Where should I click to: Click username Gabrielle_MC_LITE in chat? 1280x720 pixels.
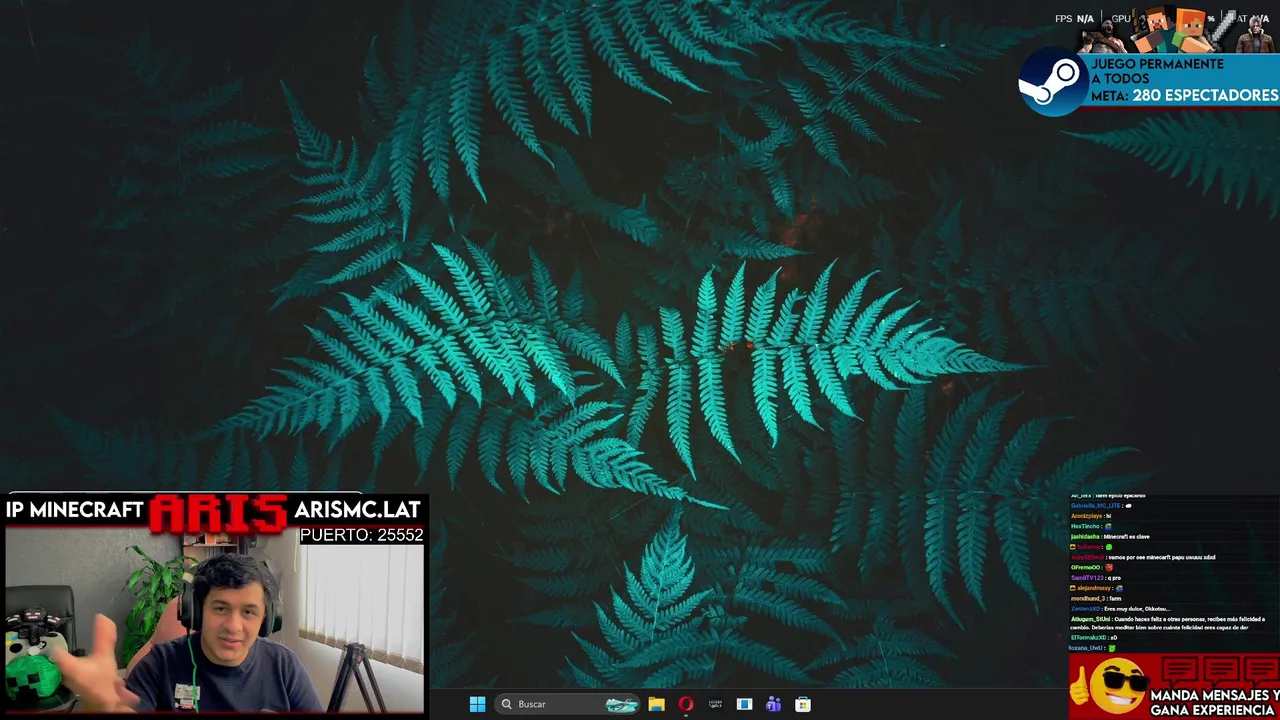click(1096, 506)
